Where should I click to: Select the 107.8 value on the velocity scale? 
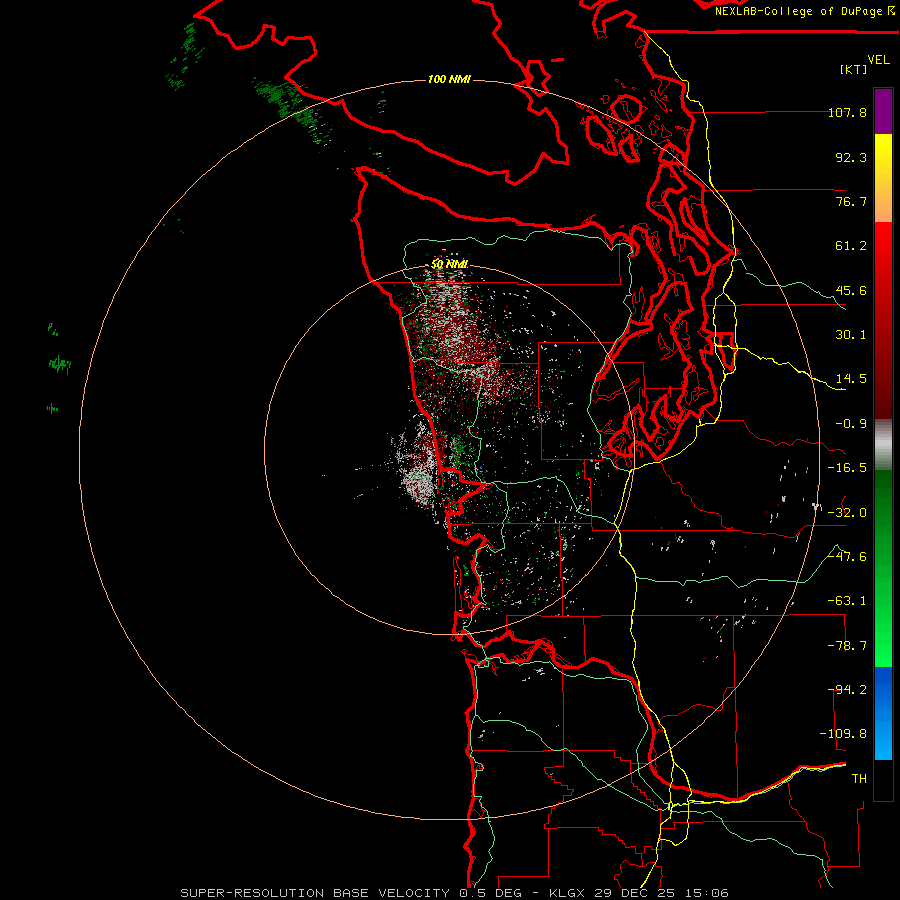(847, 112)
